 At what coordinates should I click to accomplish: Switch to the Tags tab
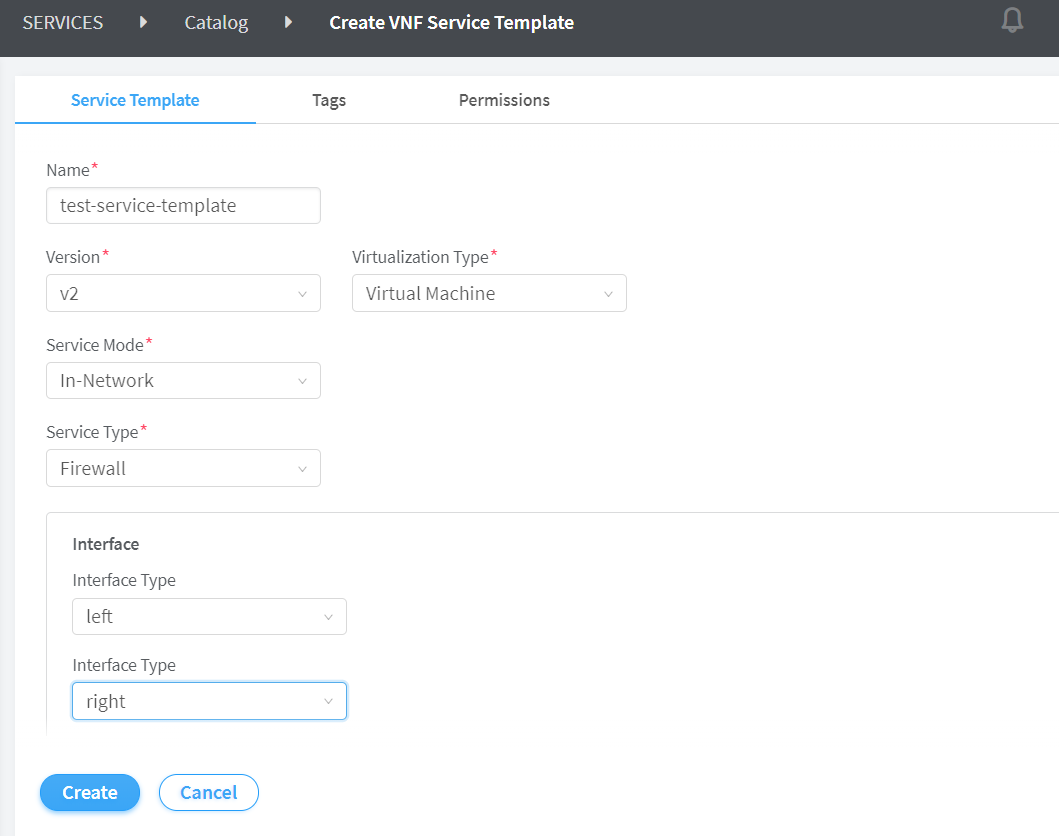pyautogui.click(x=329, y=100)
